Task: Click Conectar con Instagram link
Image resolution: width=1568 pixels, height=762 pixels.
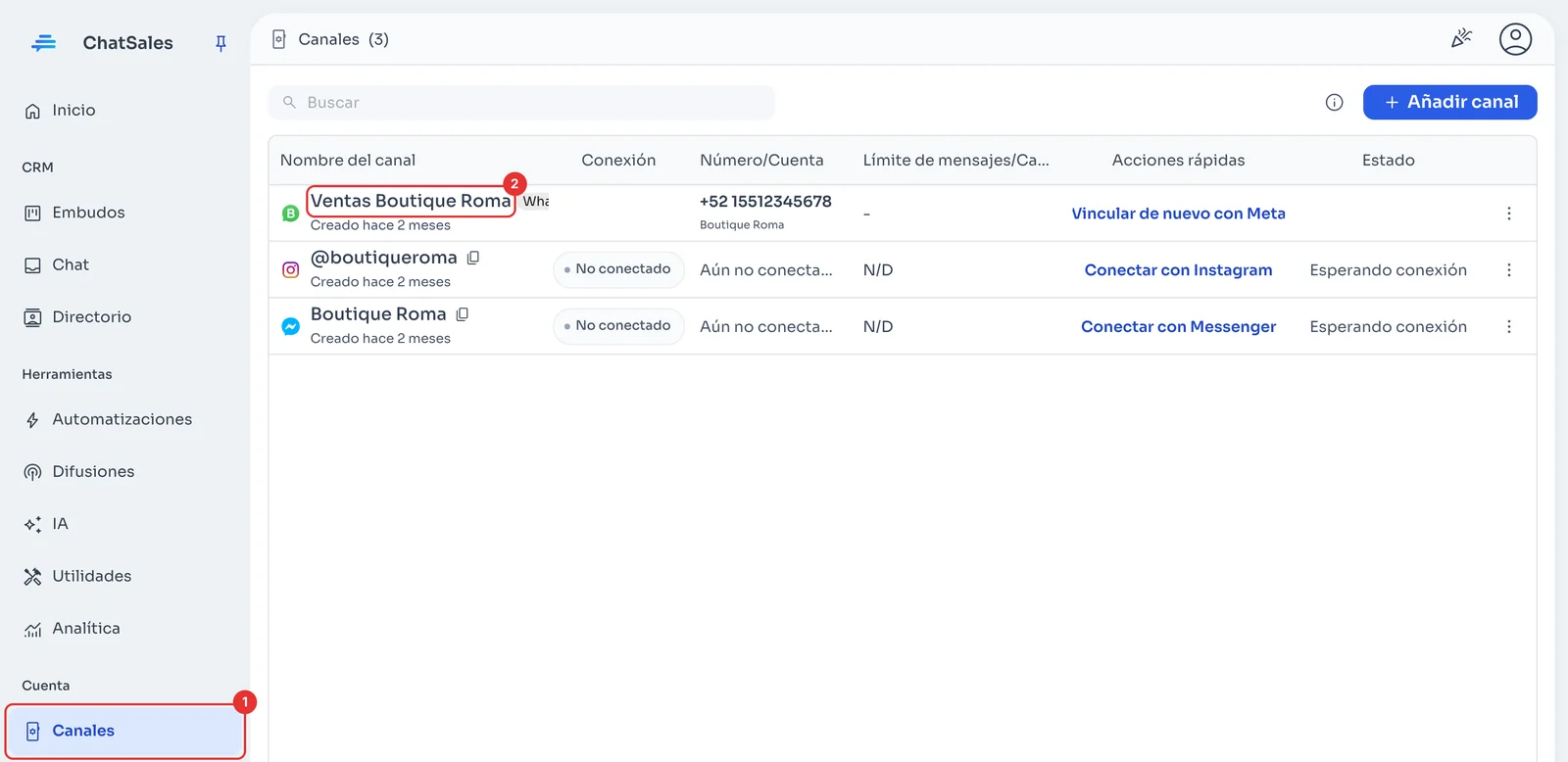Action: pos(1178,270)
